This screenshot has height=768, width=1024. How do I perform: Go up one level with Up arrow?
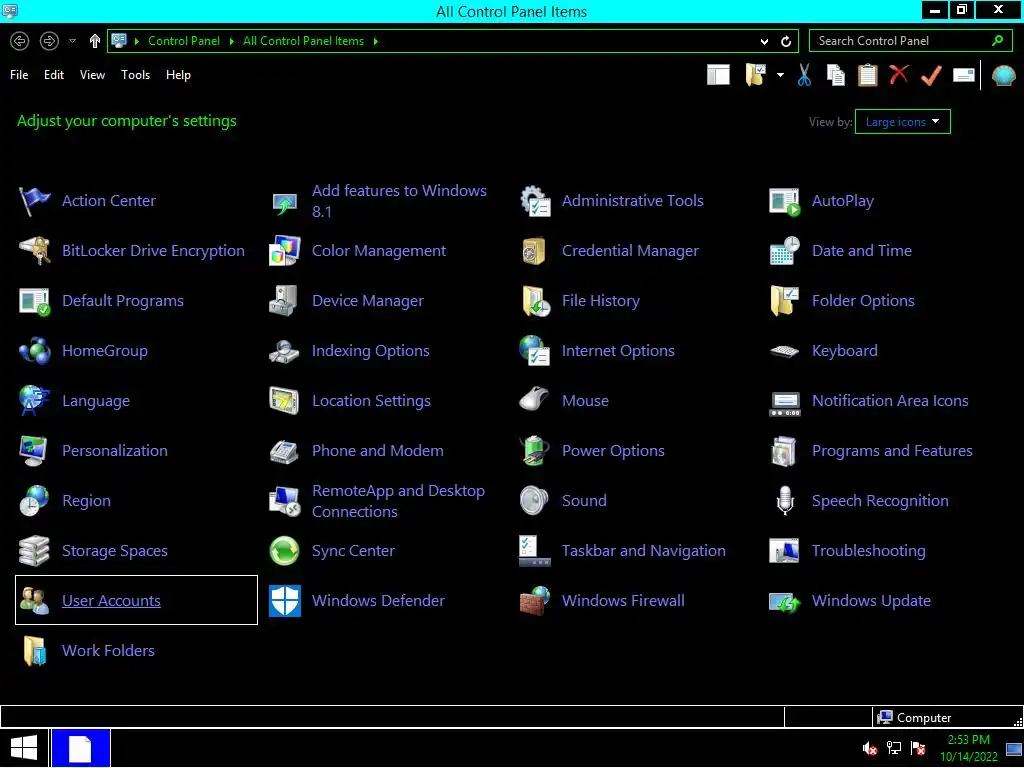pos(95,41)
